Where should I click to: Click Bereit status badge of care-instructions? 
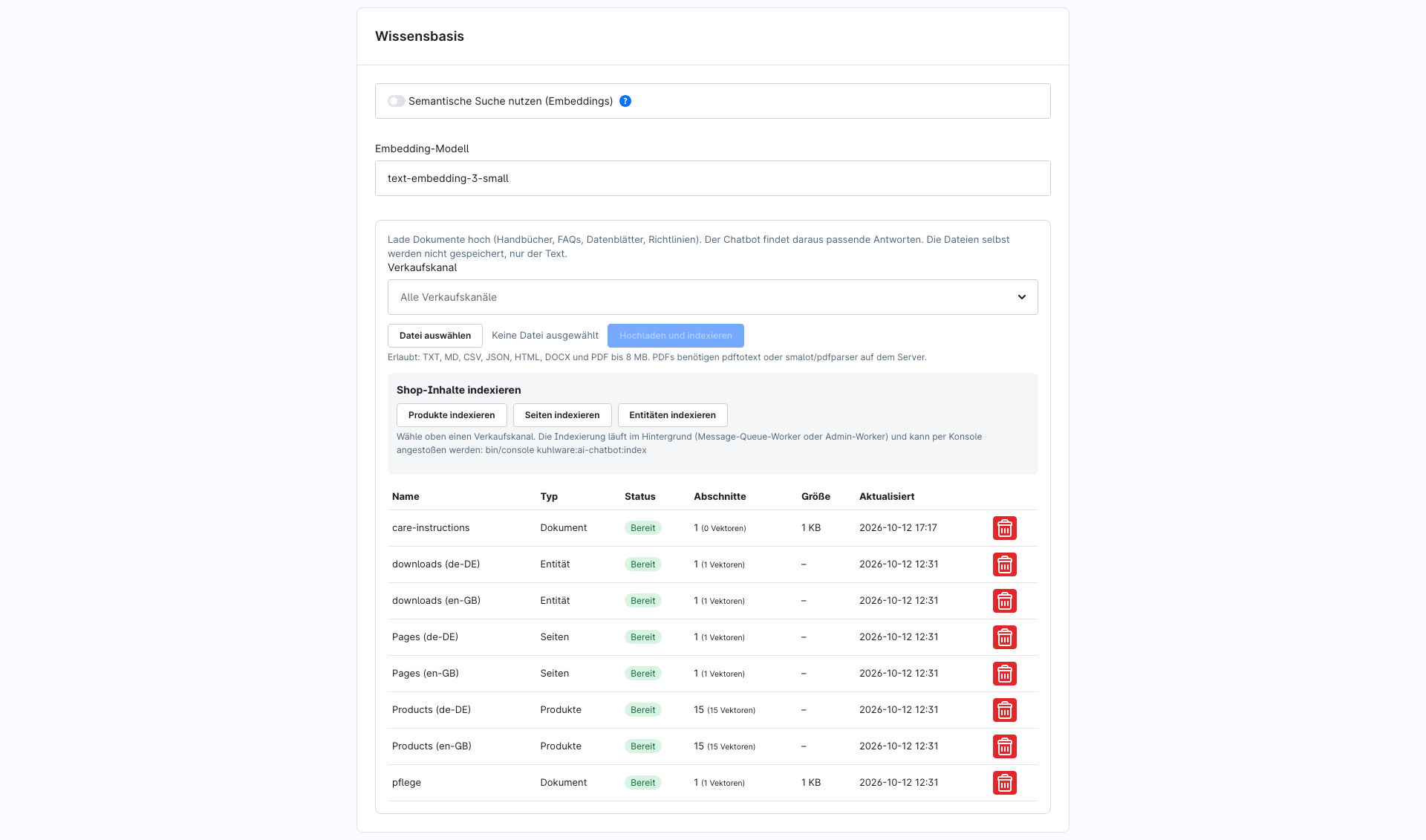coord(643,528)
